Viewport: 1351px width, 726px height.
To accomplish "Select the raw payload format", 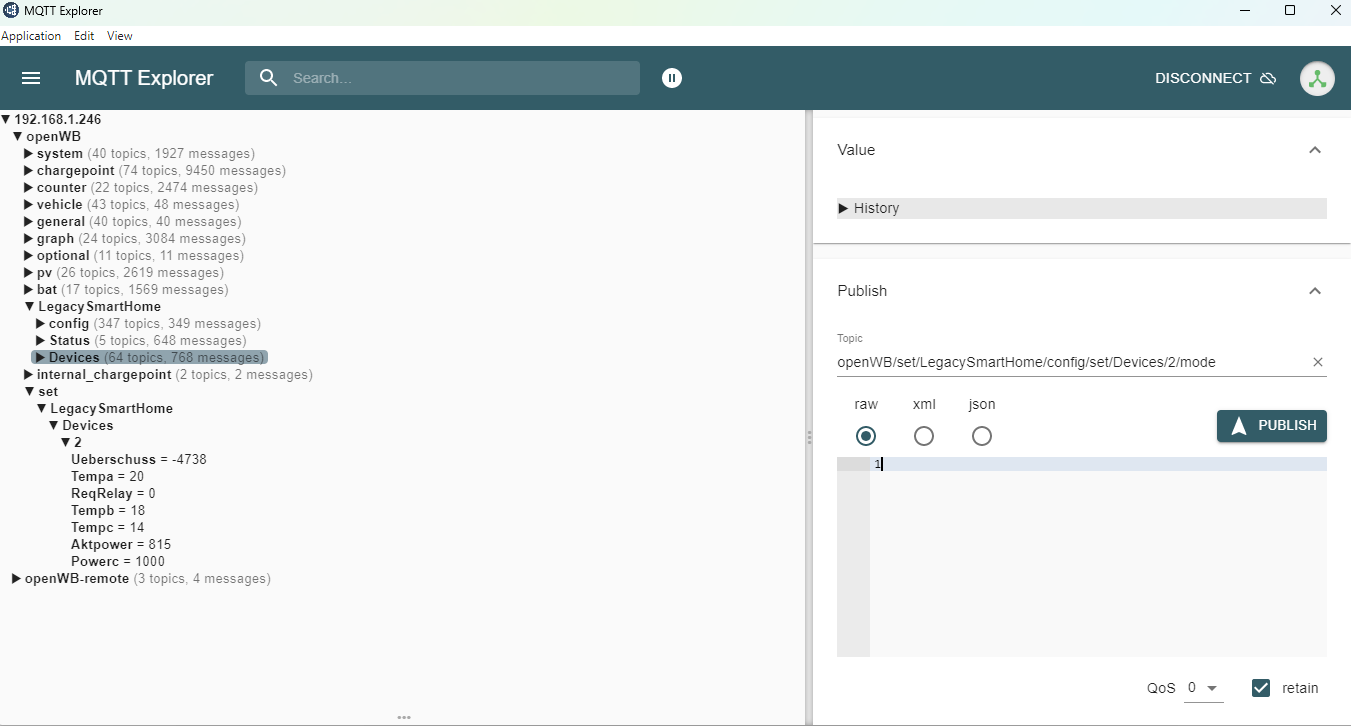I will 866,436.
